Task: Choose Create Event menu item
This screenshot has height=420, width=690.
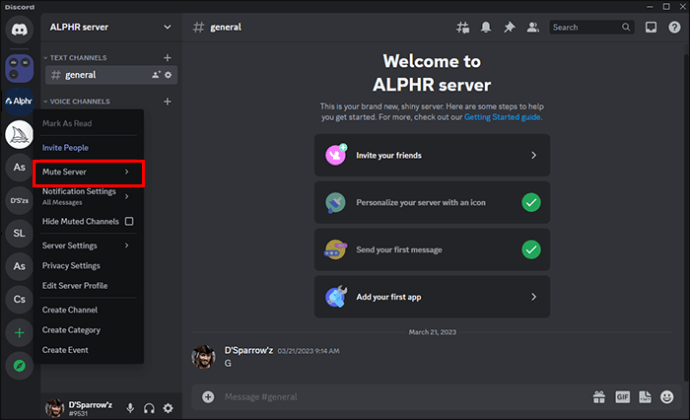Action: pyautogui.click(x=88, y=350)
